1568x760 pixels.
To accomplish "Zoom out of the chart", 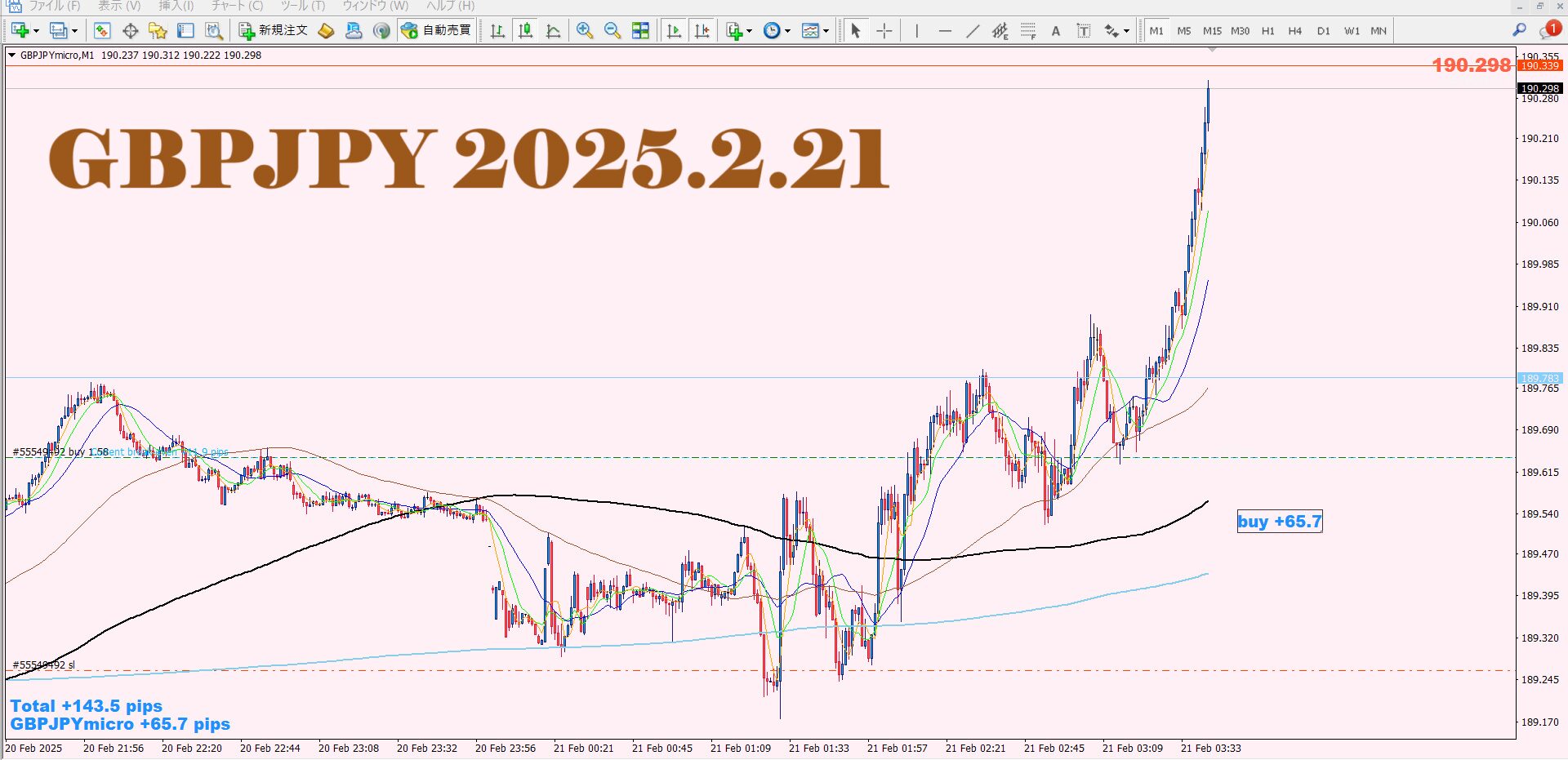I will pyautogui.click(x=612, y=31).
